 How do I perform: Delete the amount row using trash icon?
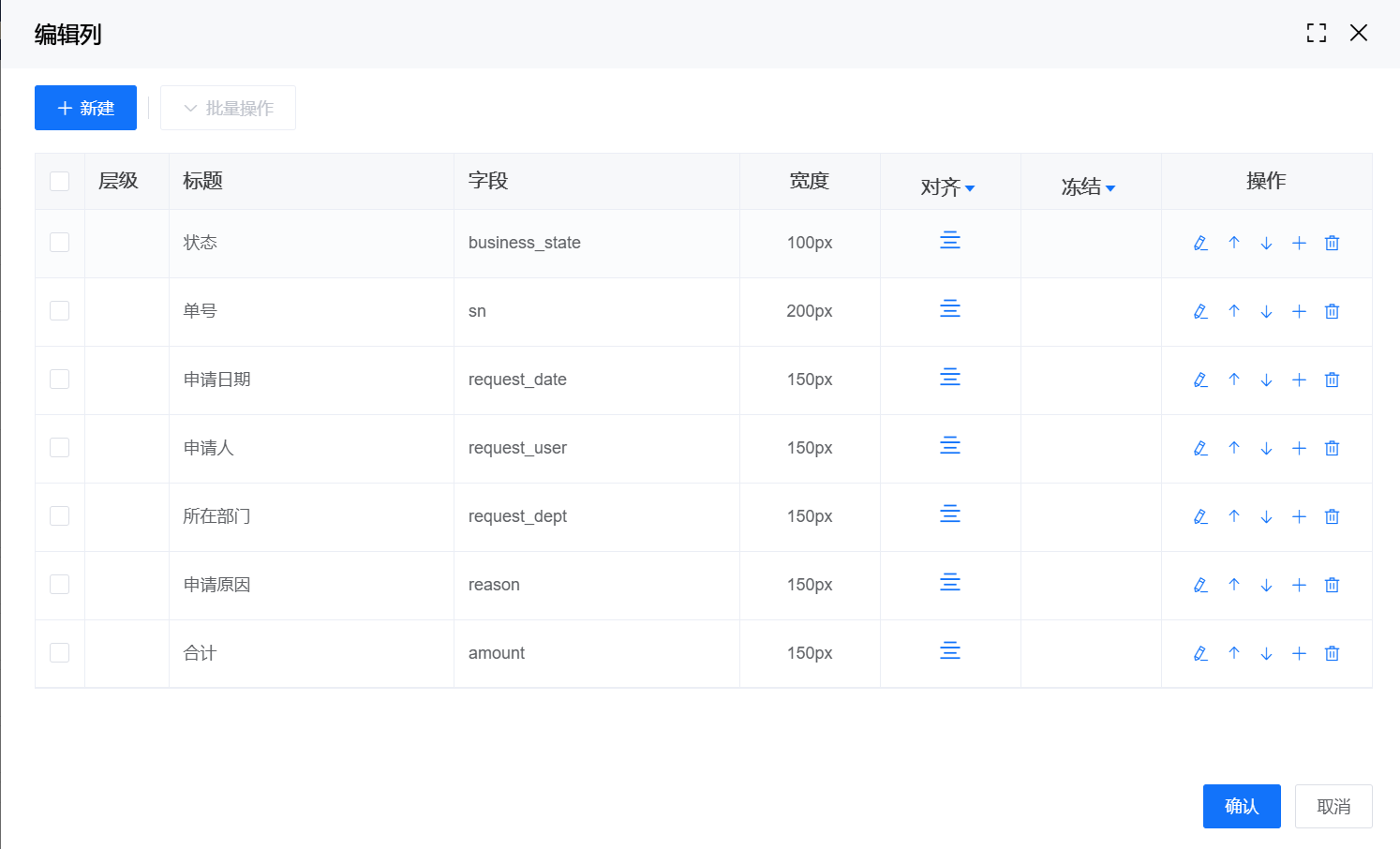click(1332, 653)
